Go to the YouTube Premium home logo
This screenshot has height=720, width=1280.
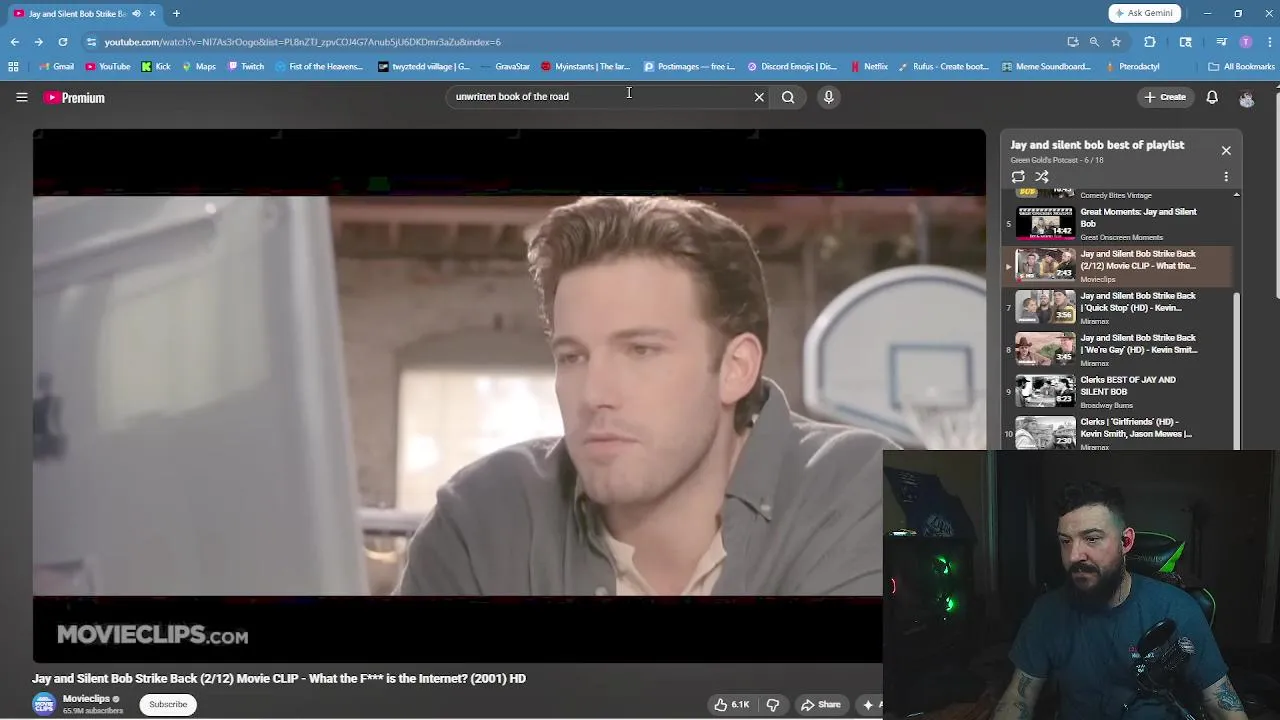point(74,97)
